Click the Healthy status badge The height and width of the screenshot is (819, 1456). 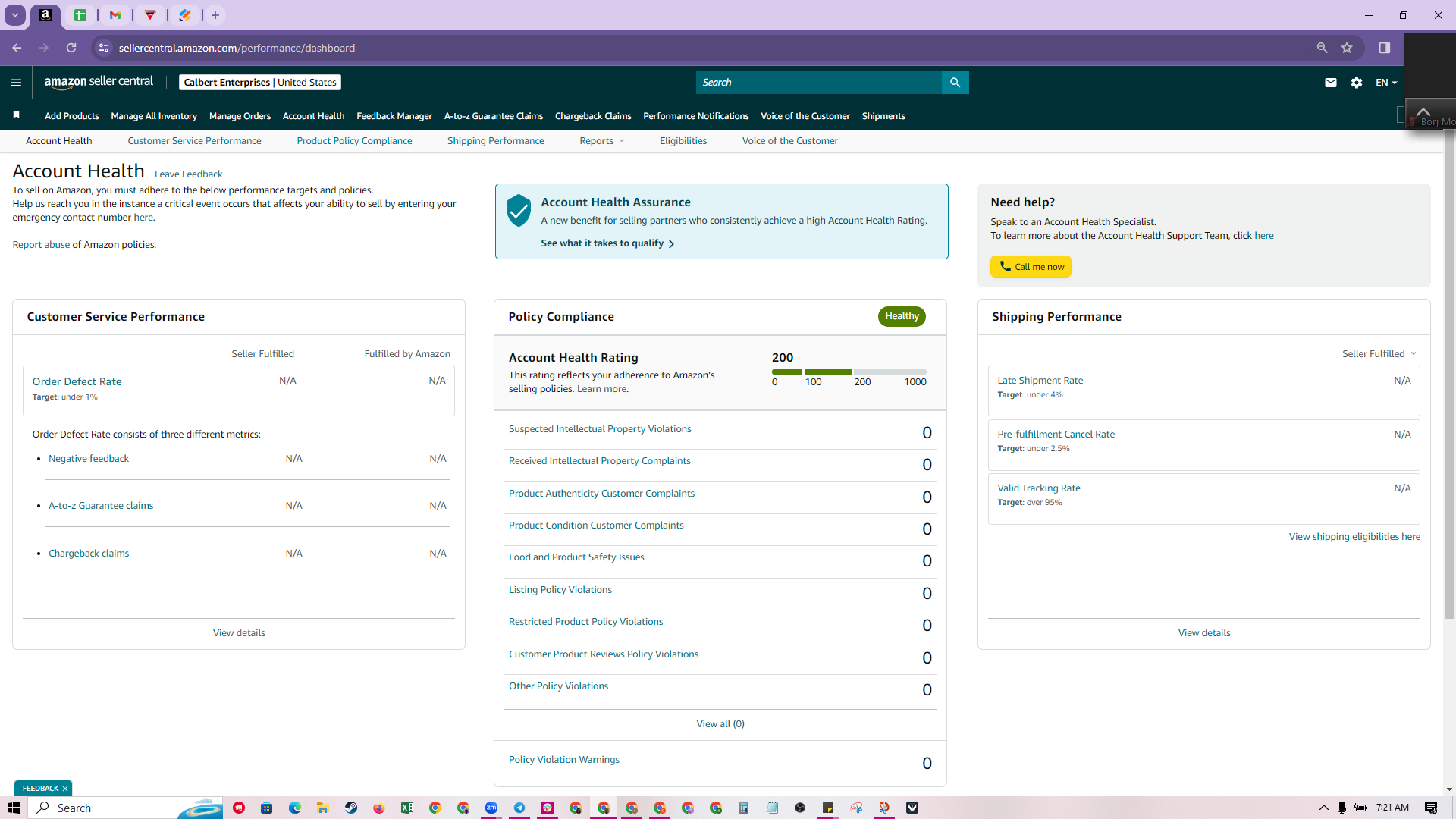[x=902, y=316]
